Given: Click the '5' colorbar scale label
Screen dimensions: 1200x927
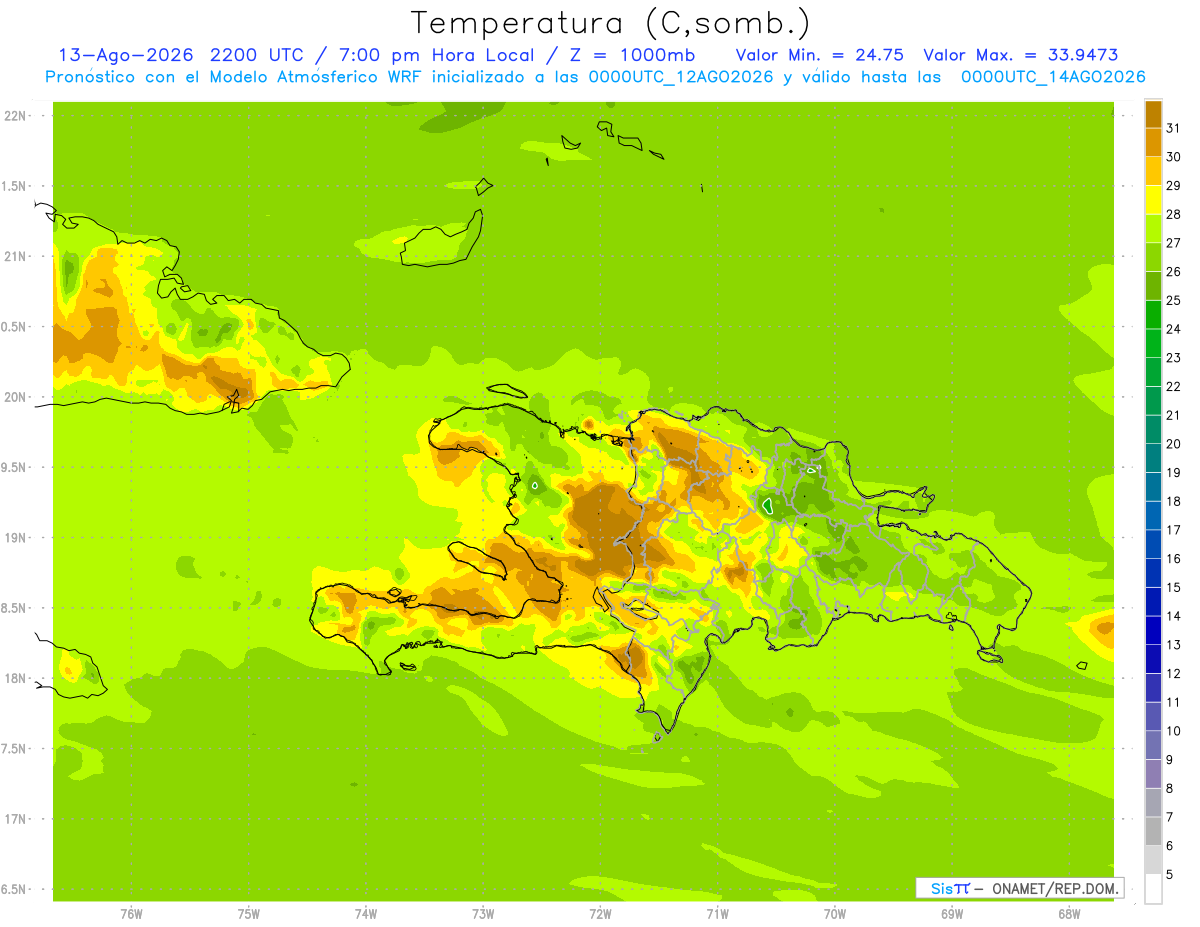Looking at the screenshot, I should pos(1170,875).
